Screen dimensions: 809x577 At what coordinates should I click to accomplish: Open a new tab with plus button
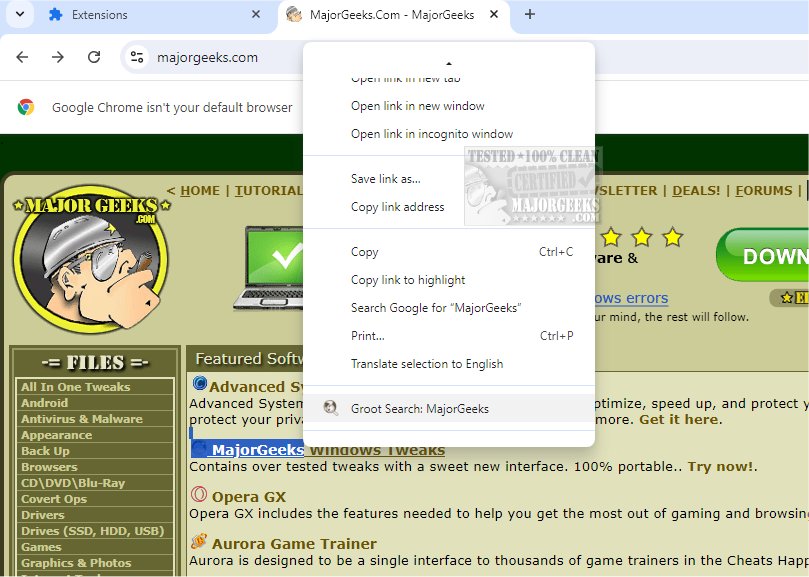[529, 14]
